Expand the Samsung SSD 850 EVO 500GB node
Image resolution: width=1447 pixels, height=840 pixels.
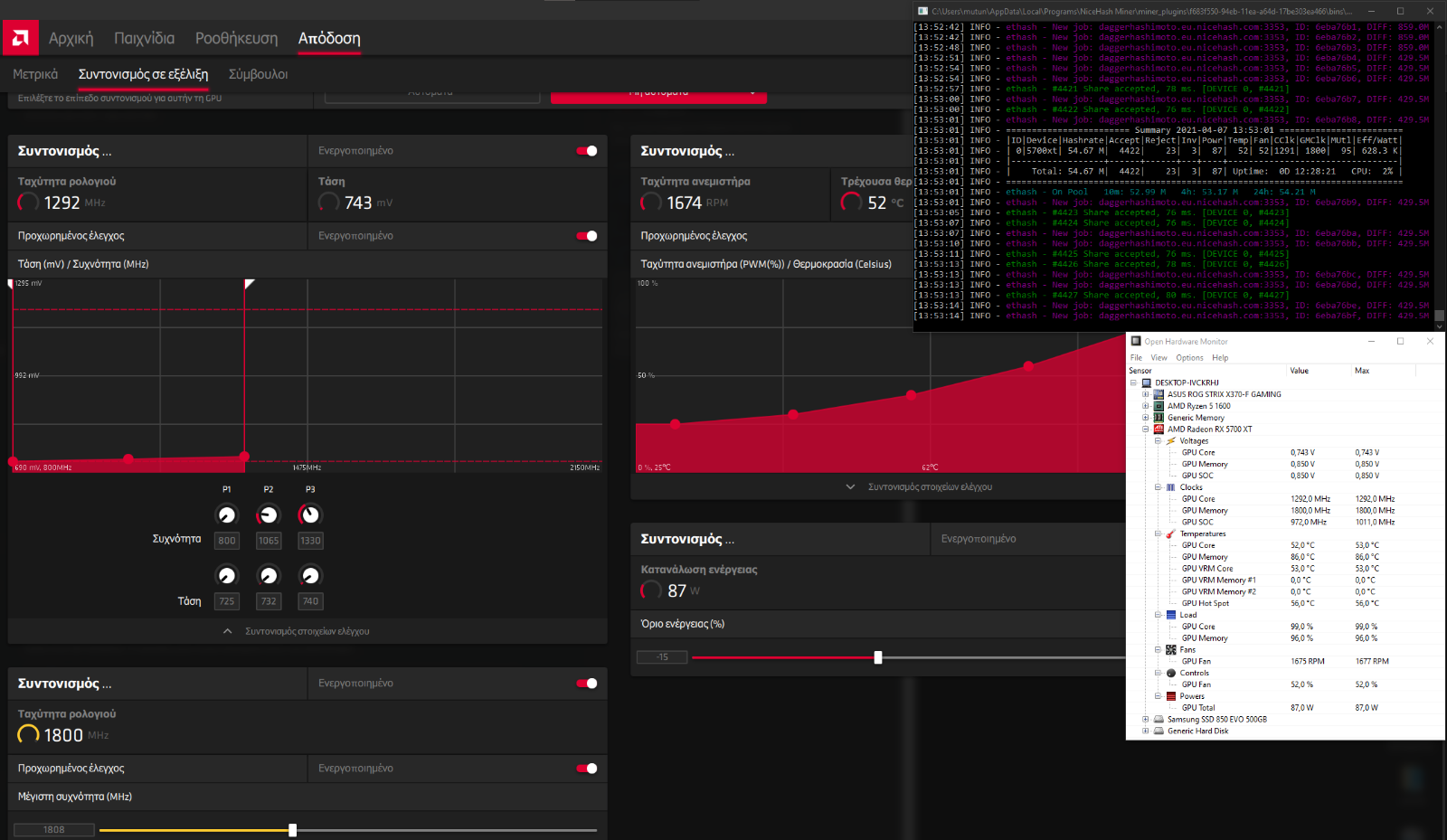pos(1145,720)
